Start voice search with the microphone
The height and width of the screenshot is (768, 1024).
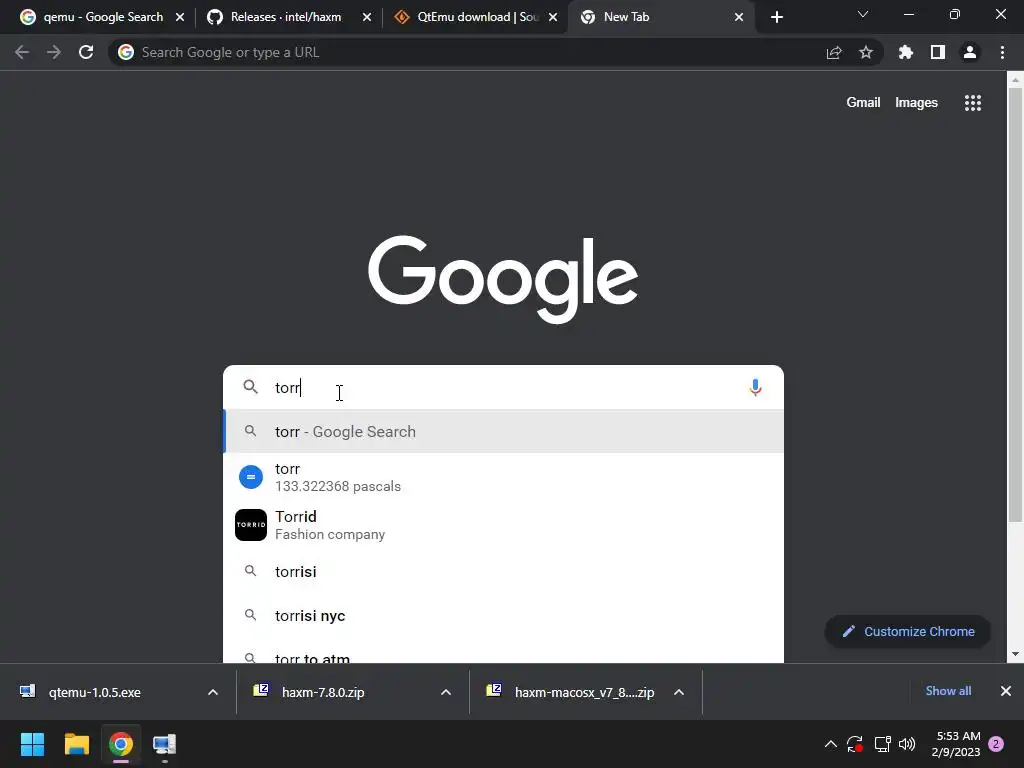pyautogui.click(x=756, y=387)
